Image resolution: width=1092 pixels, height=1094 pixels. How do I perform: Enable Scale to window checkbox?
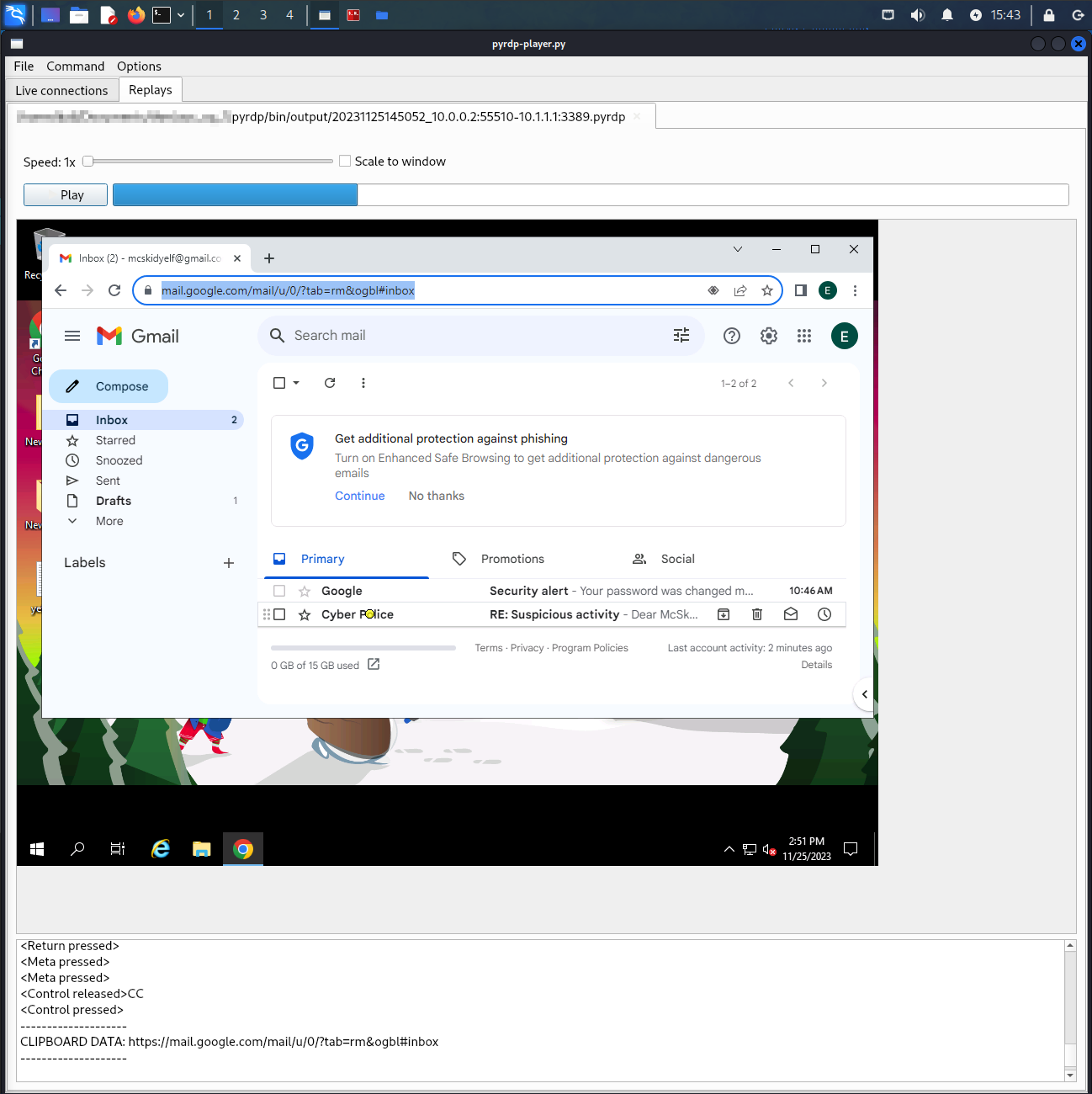pos(345,161)
